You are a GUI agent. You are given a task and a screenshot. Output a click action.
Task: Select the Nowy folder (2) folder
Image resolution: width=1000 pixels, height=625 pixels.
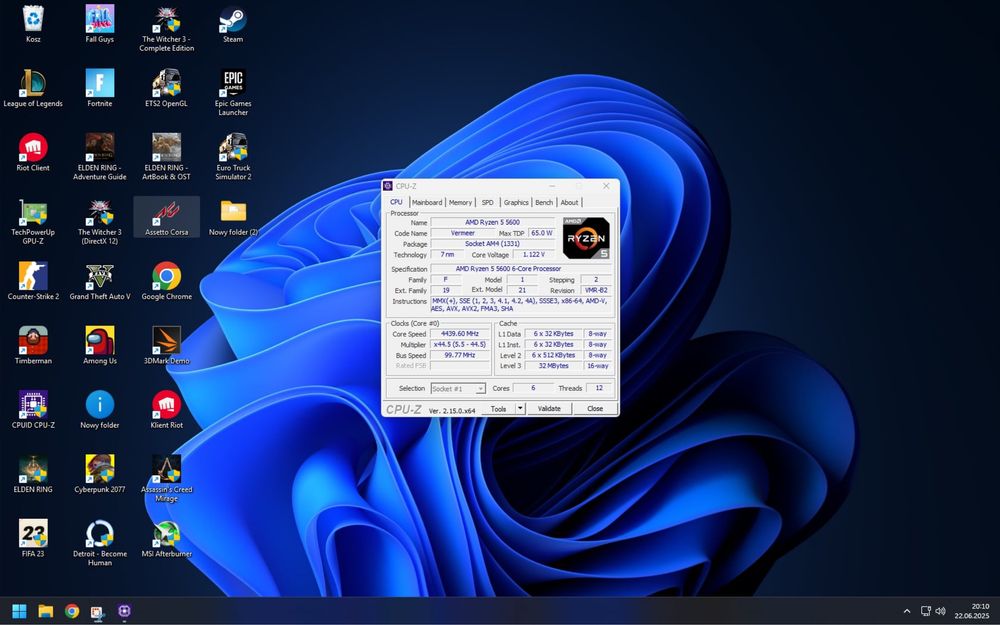(233, 217)
